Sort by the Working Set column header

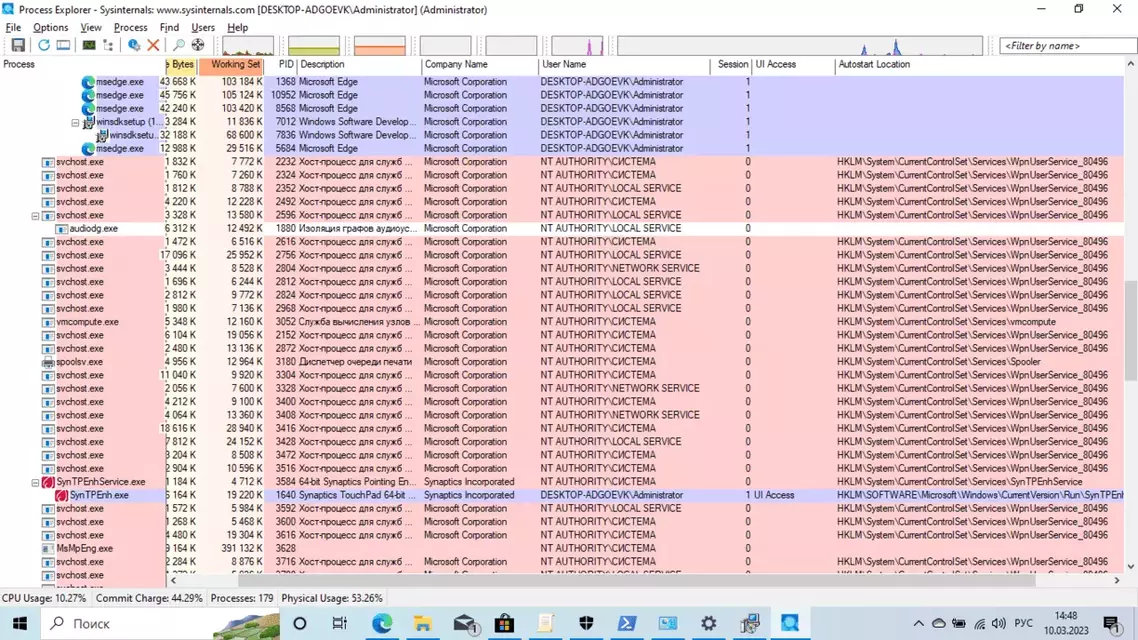pyautogui.click(x=231, y=65)
